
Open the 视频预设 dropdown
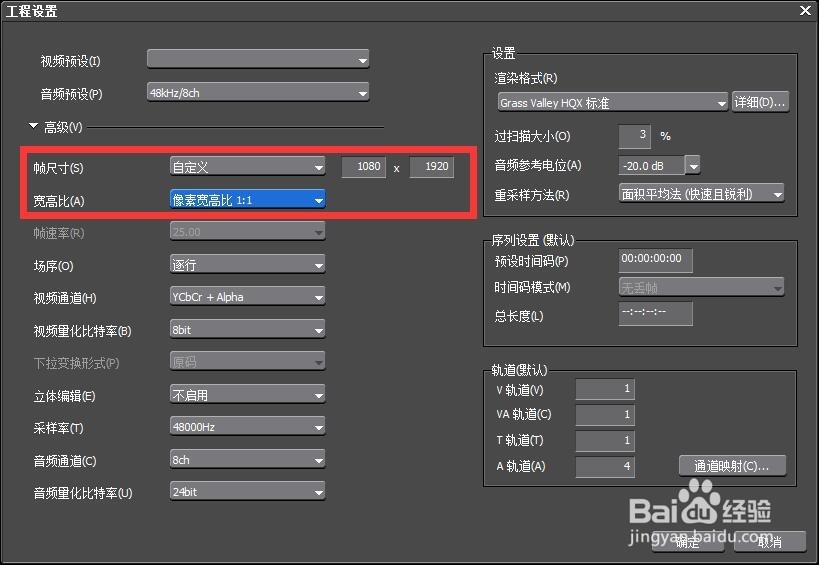258,60
